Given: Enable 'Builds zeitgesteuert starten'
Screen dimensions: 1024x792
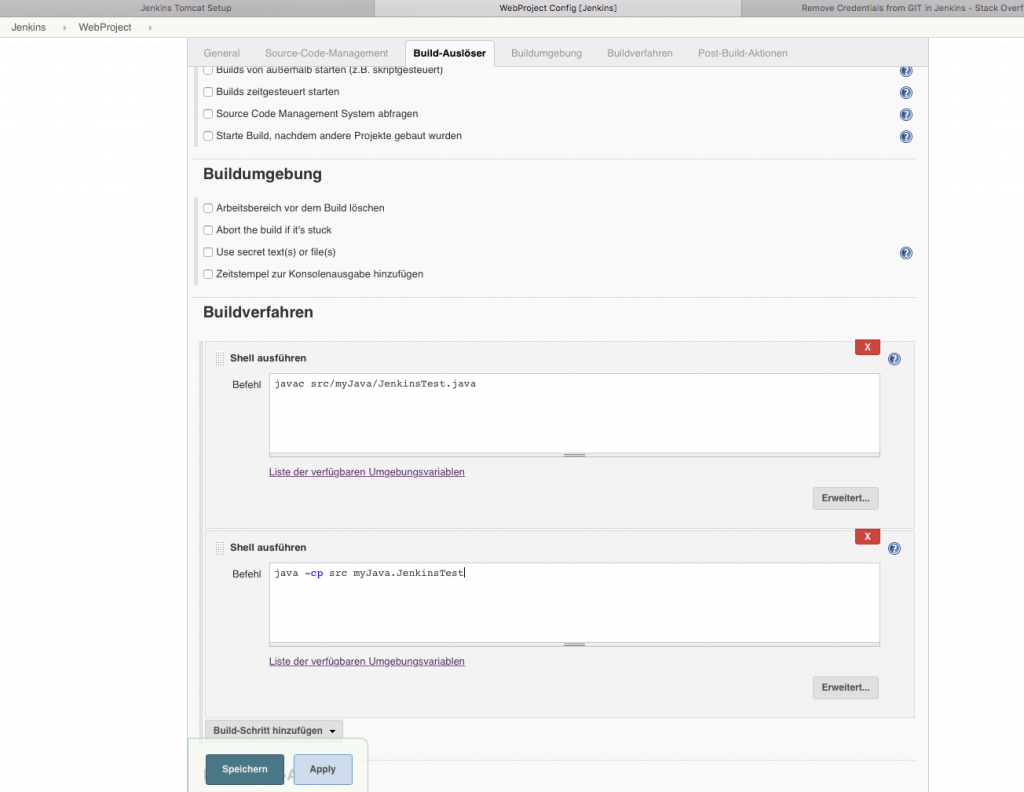Looking at the screenshot, I should 208,91.
